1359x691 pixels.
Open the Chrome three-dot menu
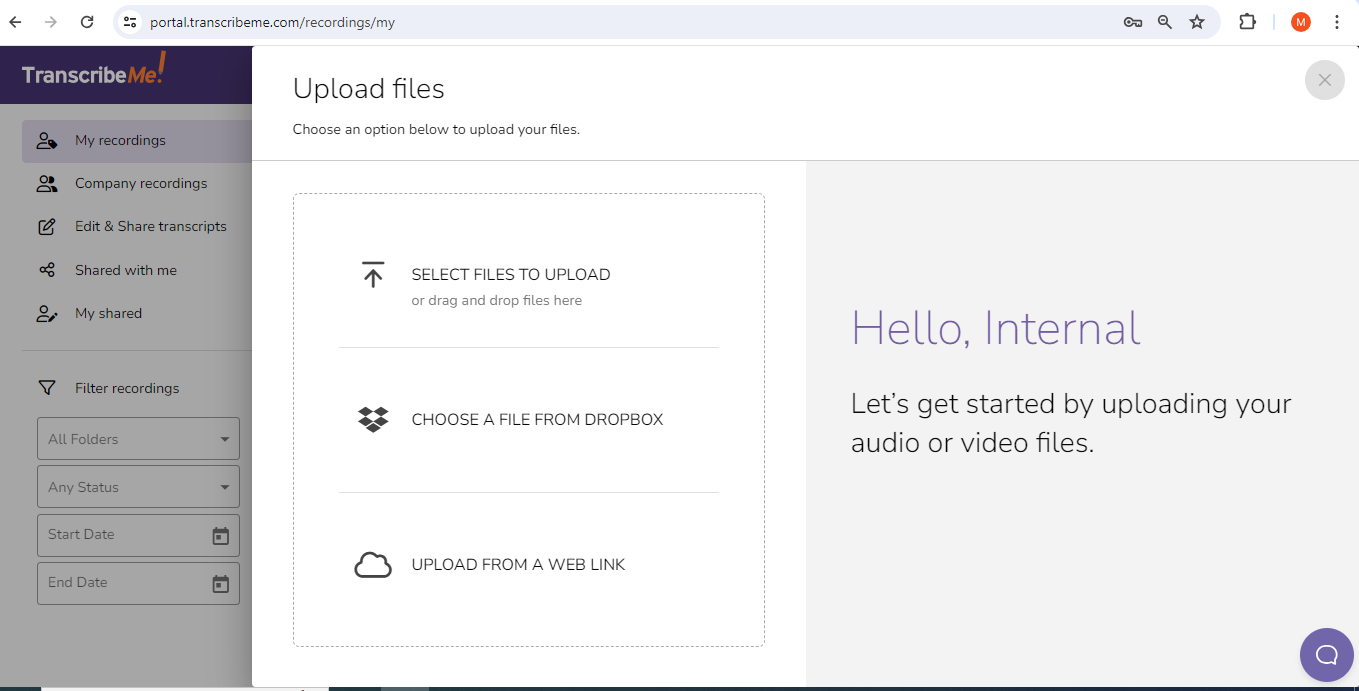pyautogui.click(x=1337, y=22)
